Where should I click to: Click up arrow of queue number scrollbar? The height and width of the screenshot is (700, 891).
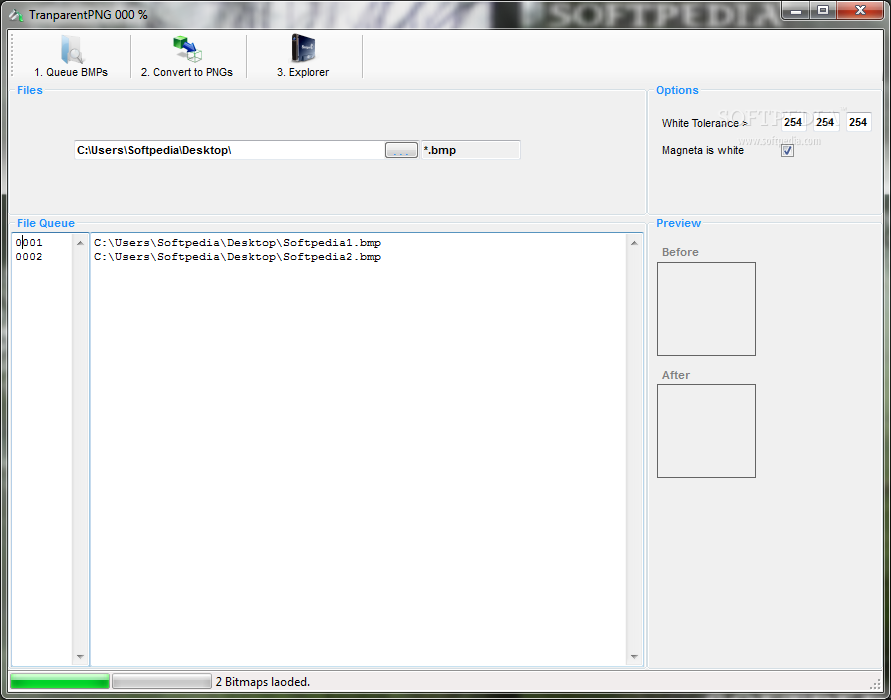click(x=80, y=243)
